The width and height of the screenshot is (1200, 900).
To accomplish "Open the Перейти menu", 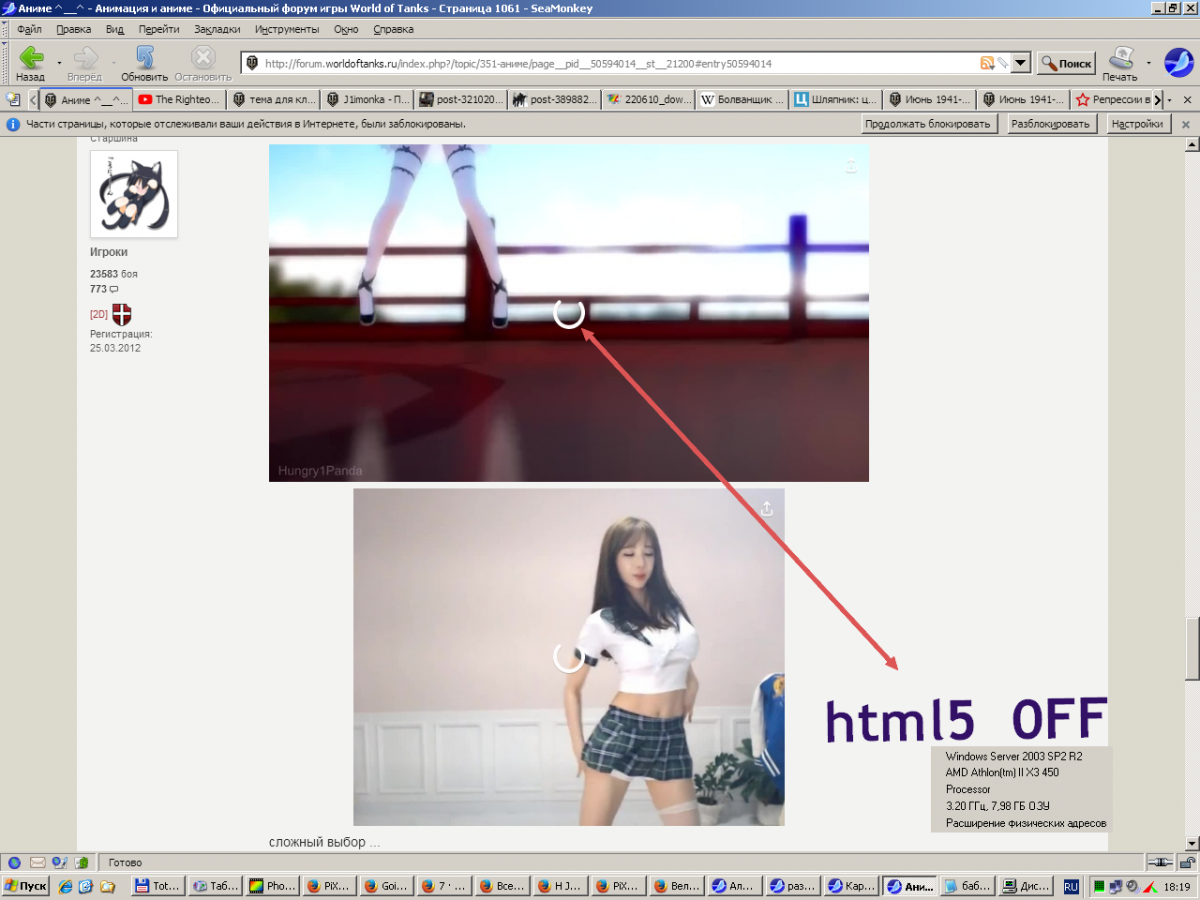I will [160, 29].
